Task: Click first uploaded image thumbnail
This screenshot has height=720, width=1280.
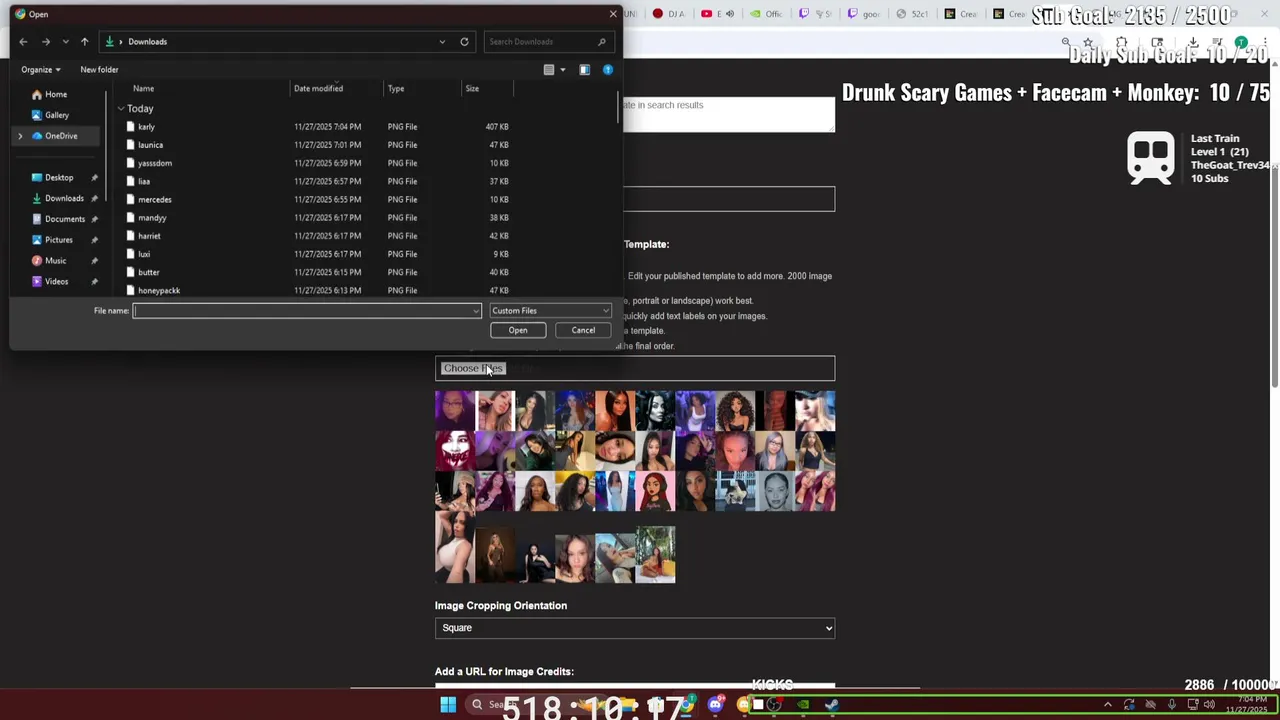Action: pos(455,411)
